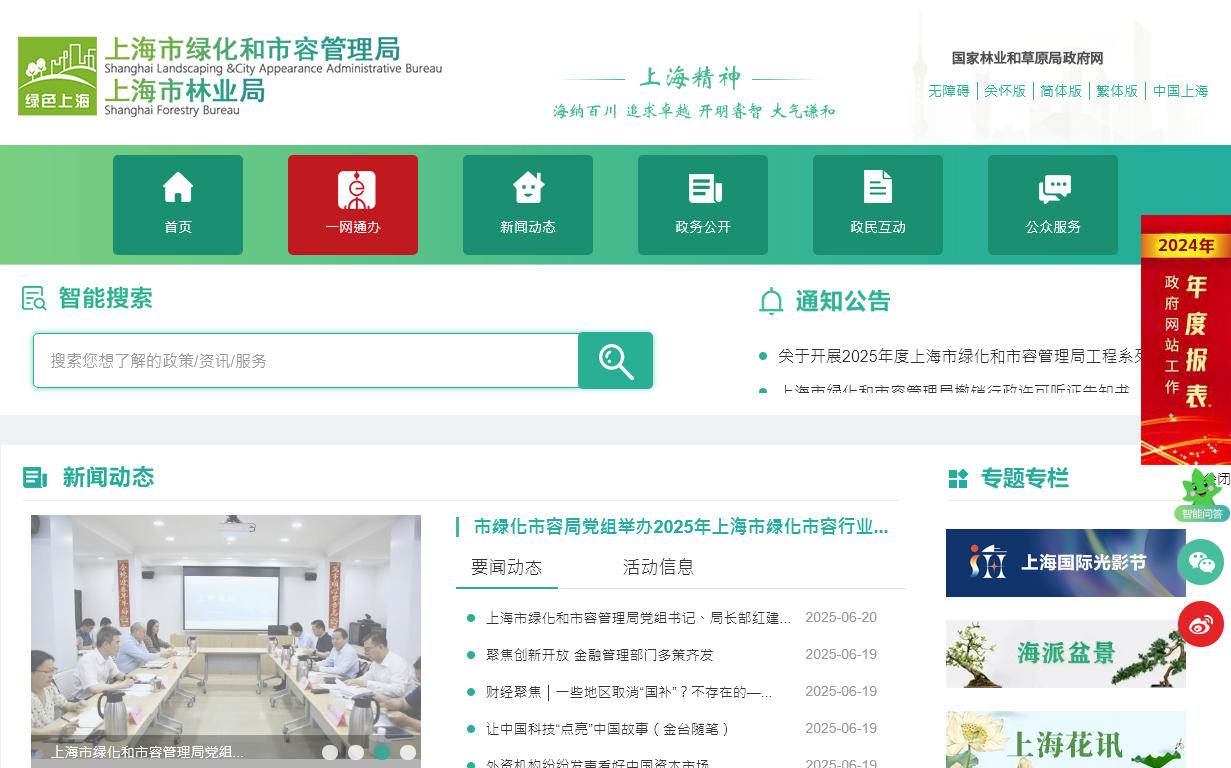Switch to 简体版
The width and height of the screenshot is (1231, 768).
1061,91
